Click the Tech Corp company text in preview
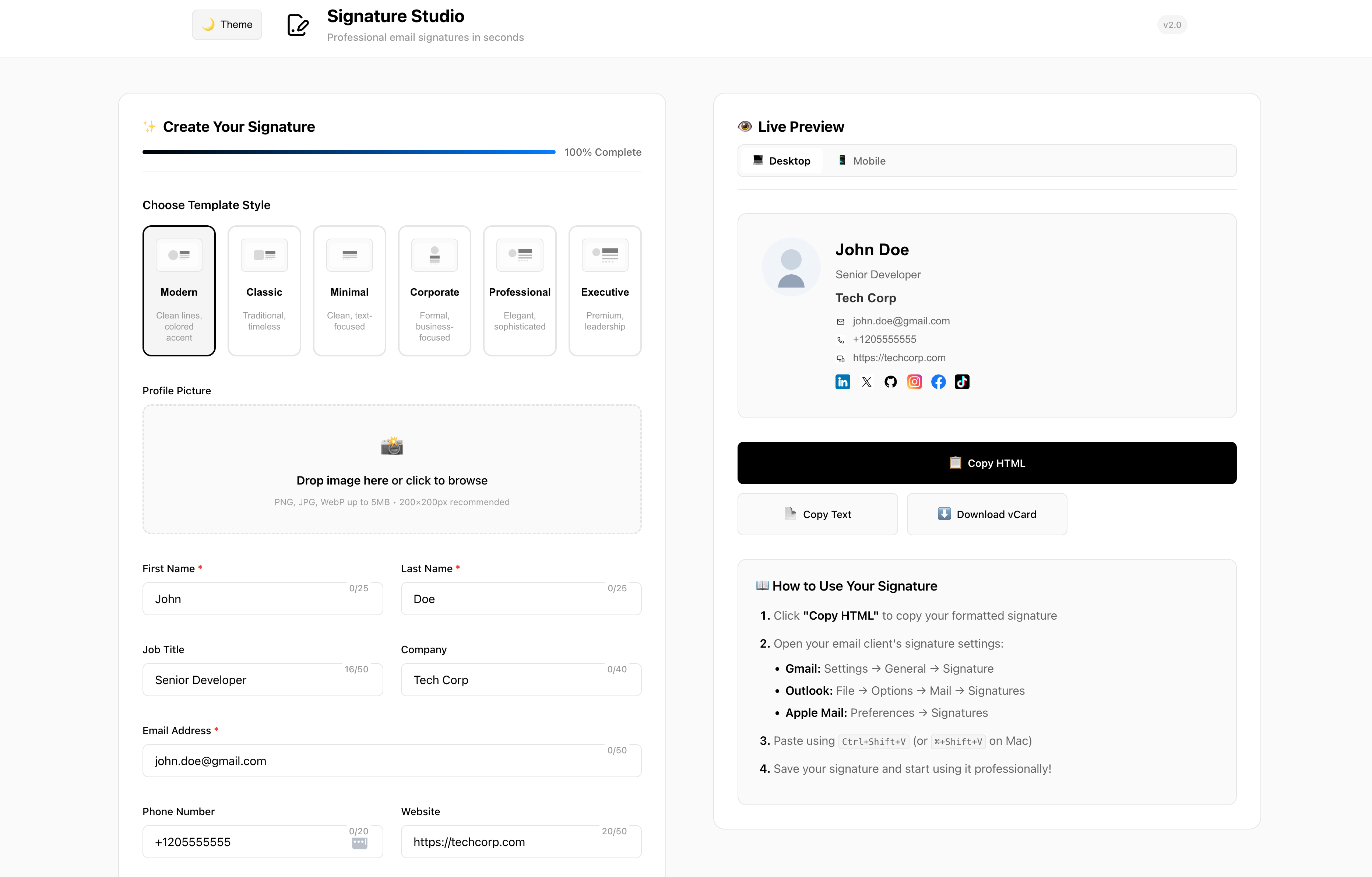 coord(865,298)
